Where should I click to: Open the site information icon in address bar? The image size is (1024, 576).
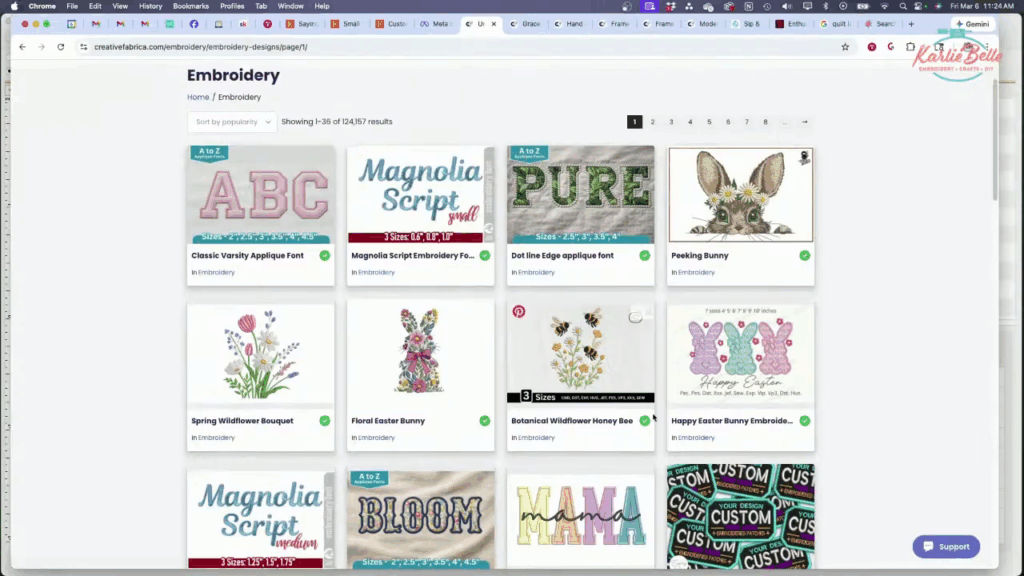click(x=84, y=47)
